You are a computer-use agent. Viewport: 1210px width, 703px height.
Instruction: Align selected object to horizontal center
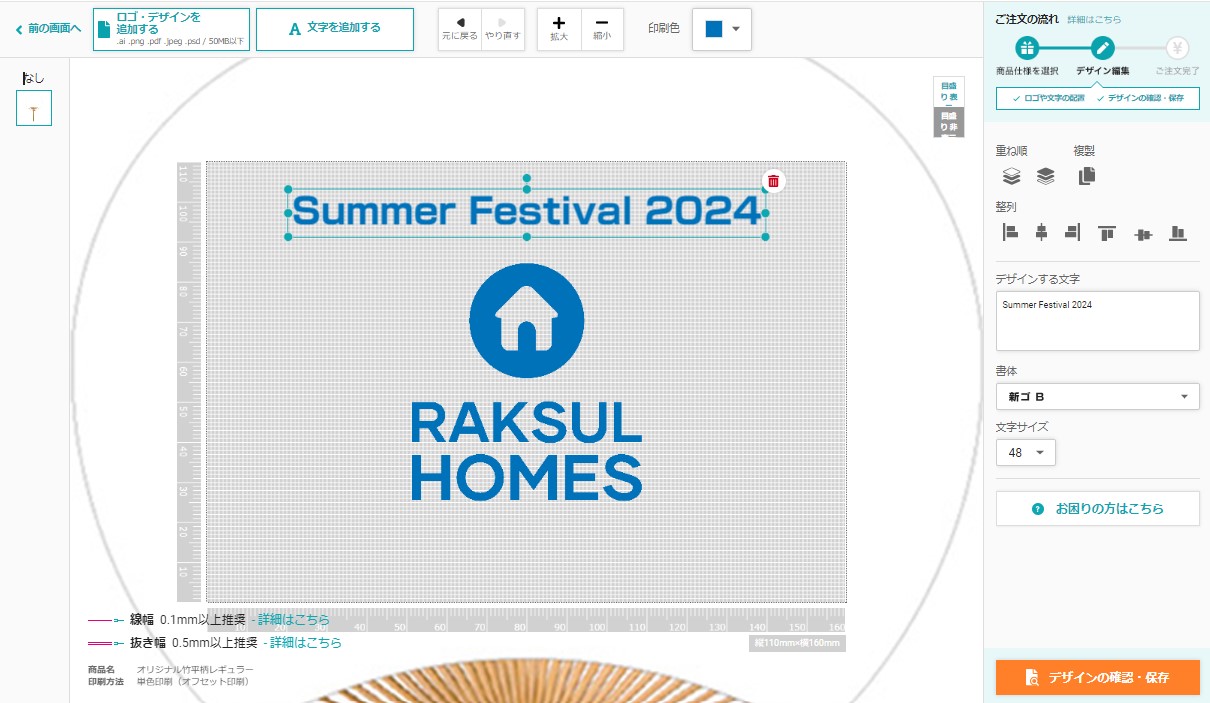point(1041,233)
